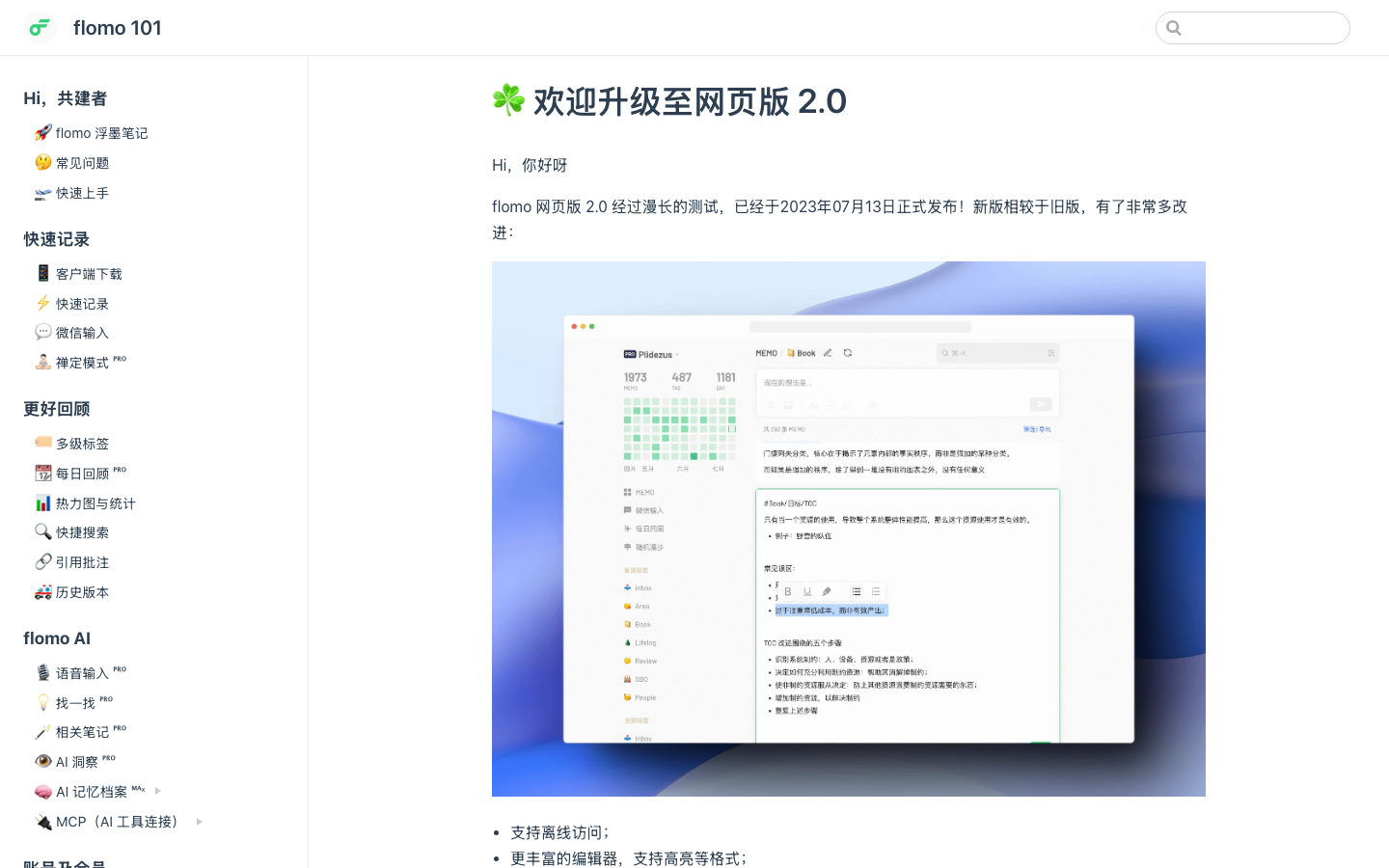The image size is (1389, 868).
Task: Click the lightning icon beside 快速记录
Action: pyautogui.click(x=42, y=304)
